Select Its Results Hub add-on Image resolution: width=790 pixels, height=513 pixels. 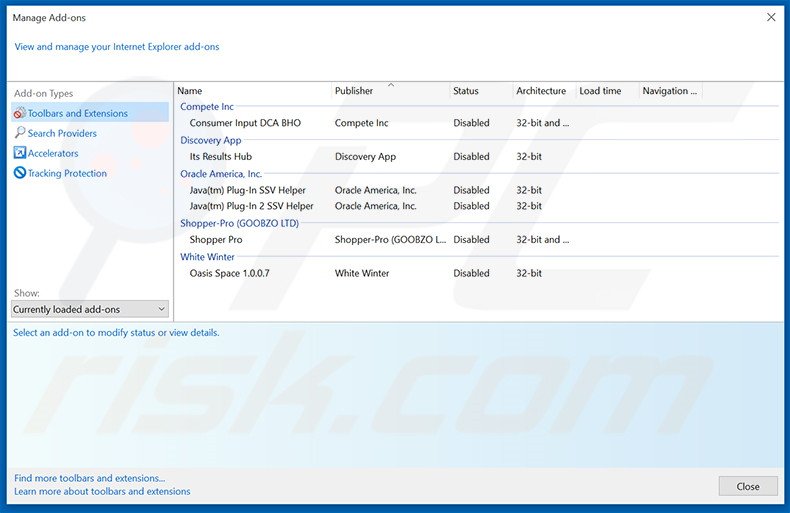[221, 157]
